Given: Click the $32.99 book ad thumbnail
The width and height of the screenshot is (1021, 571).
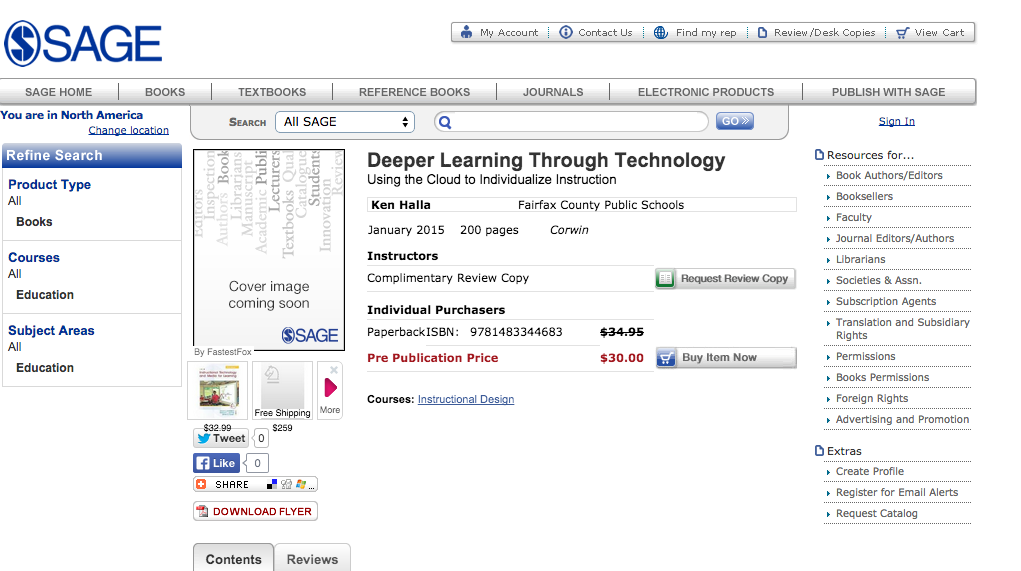Looking at the screenshot, I should pyautogui.click(x=218, y=390).
